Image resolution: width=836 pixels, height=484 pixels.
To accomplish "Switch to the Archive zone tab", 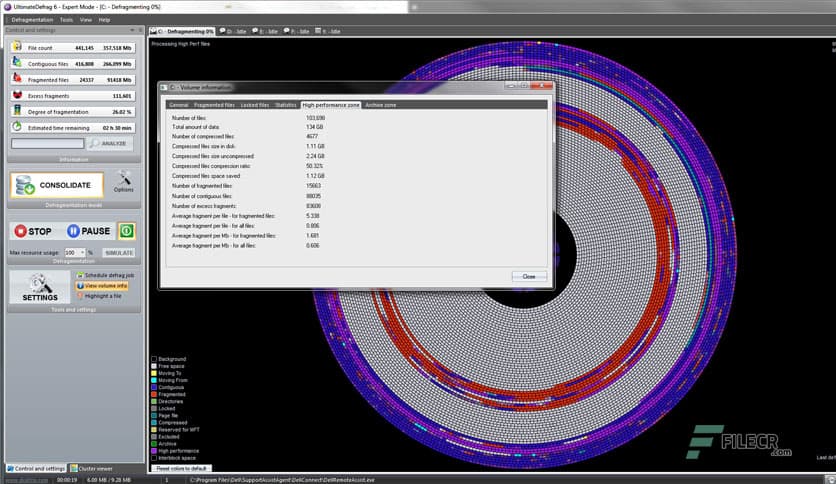I will (381, 105).
